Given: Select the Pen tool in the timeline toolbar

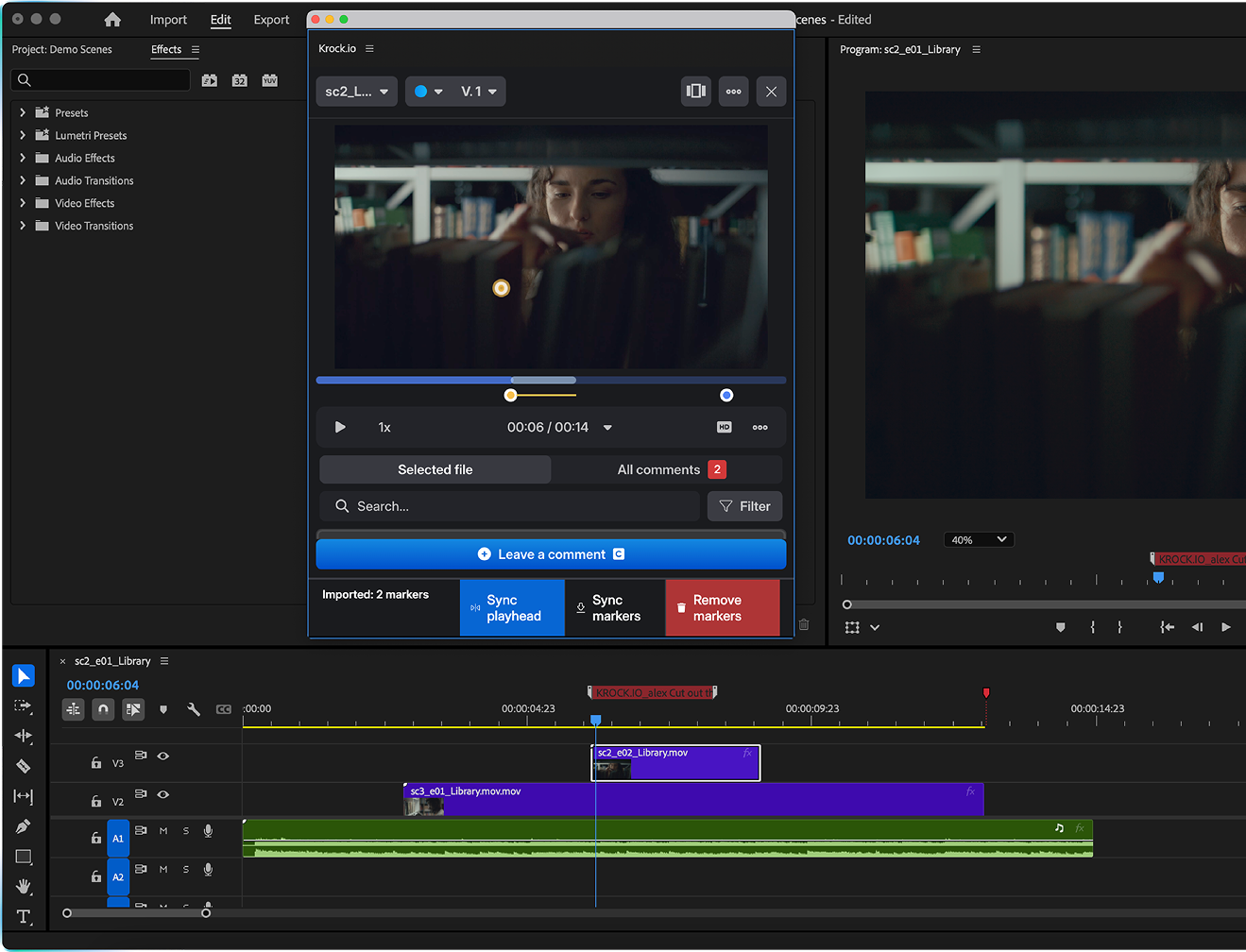Looking at the screenshot, I should (24, 825).
